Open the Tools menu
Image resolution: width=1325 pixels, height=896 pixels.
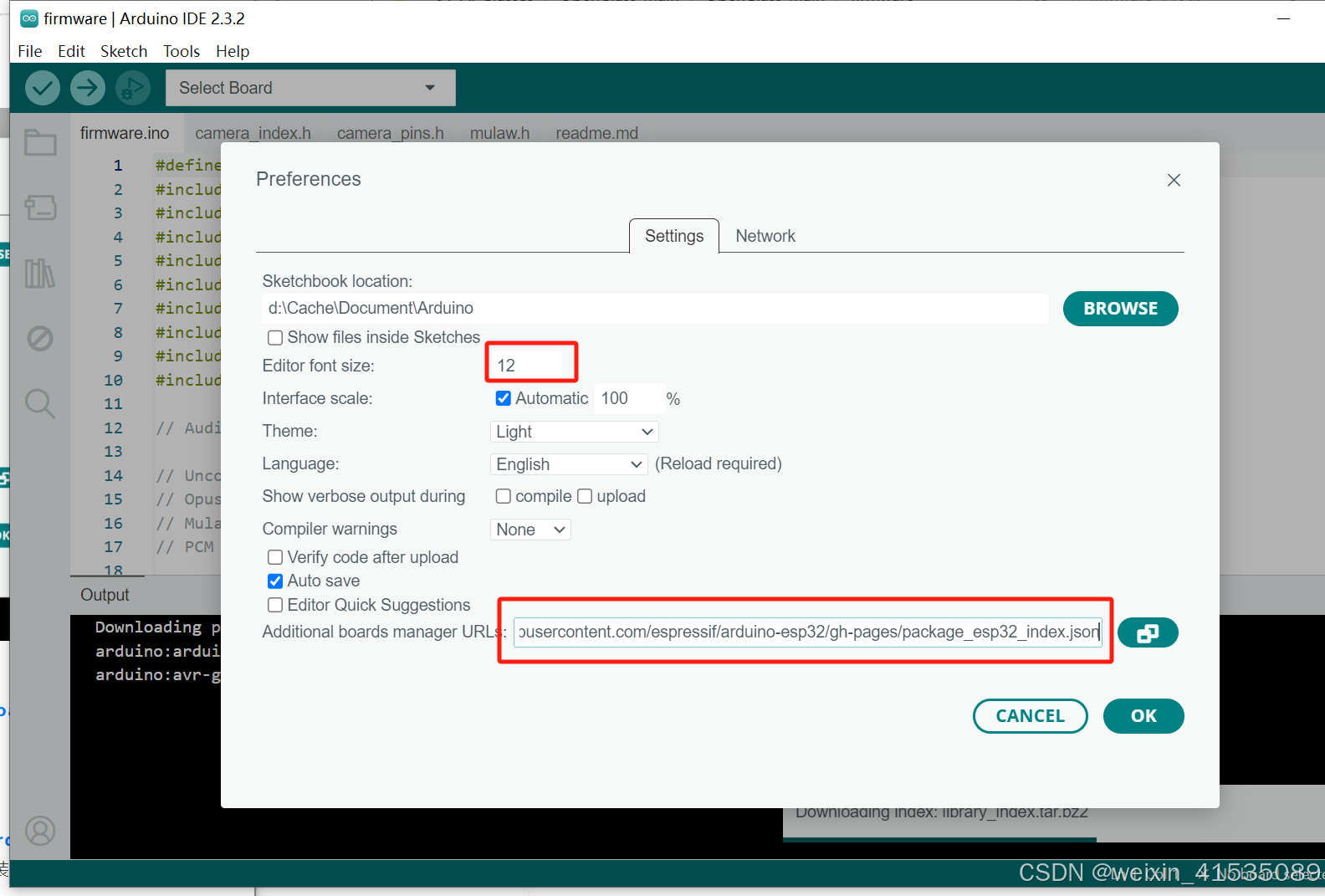point(182,51)
